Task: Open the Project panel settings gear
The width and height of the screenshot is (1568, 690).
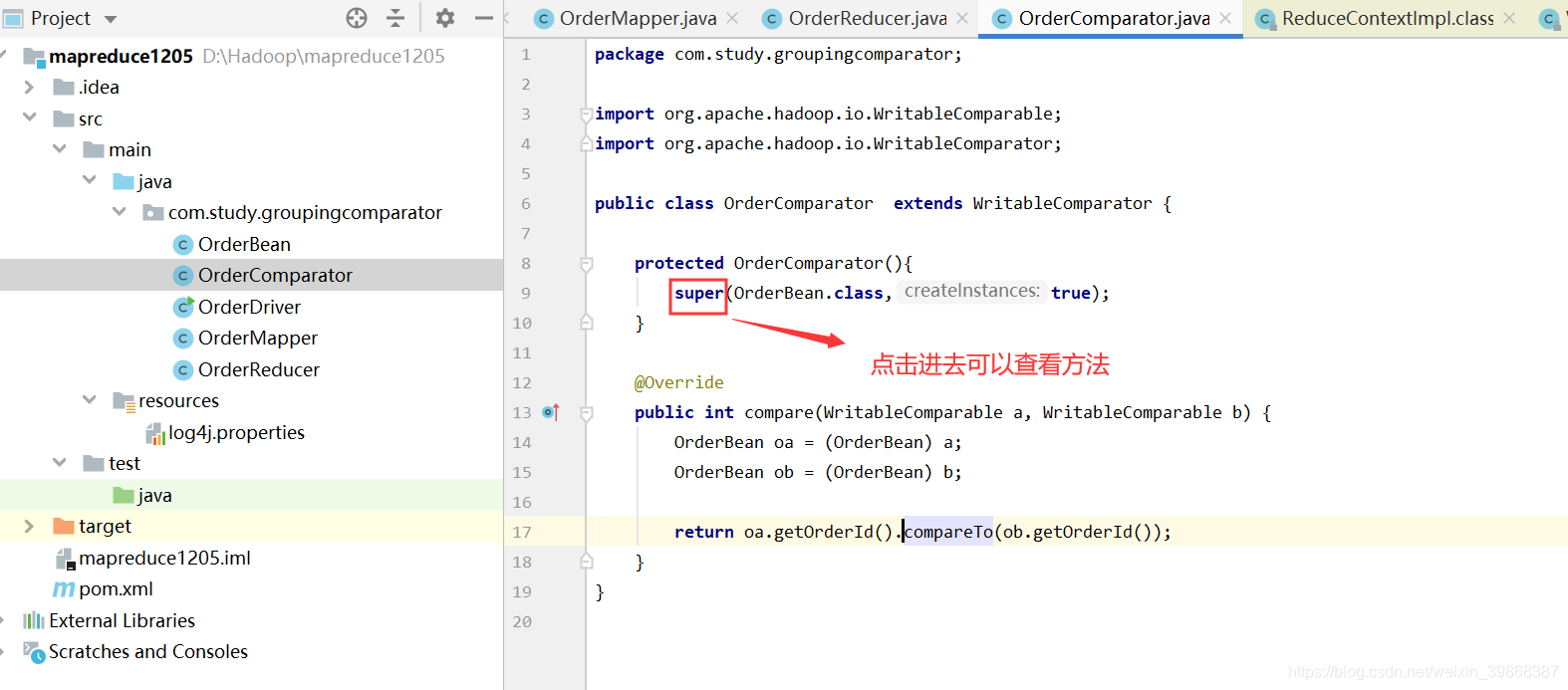Action: click(x=445, y=18)
